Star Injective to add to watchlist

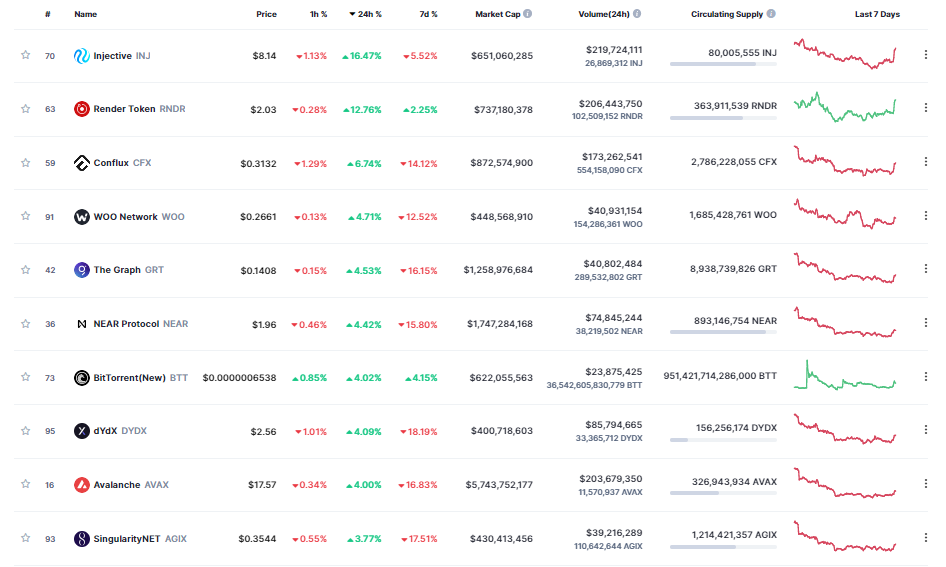point(25,55)
